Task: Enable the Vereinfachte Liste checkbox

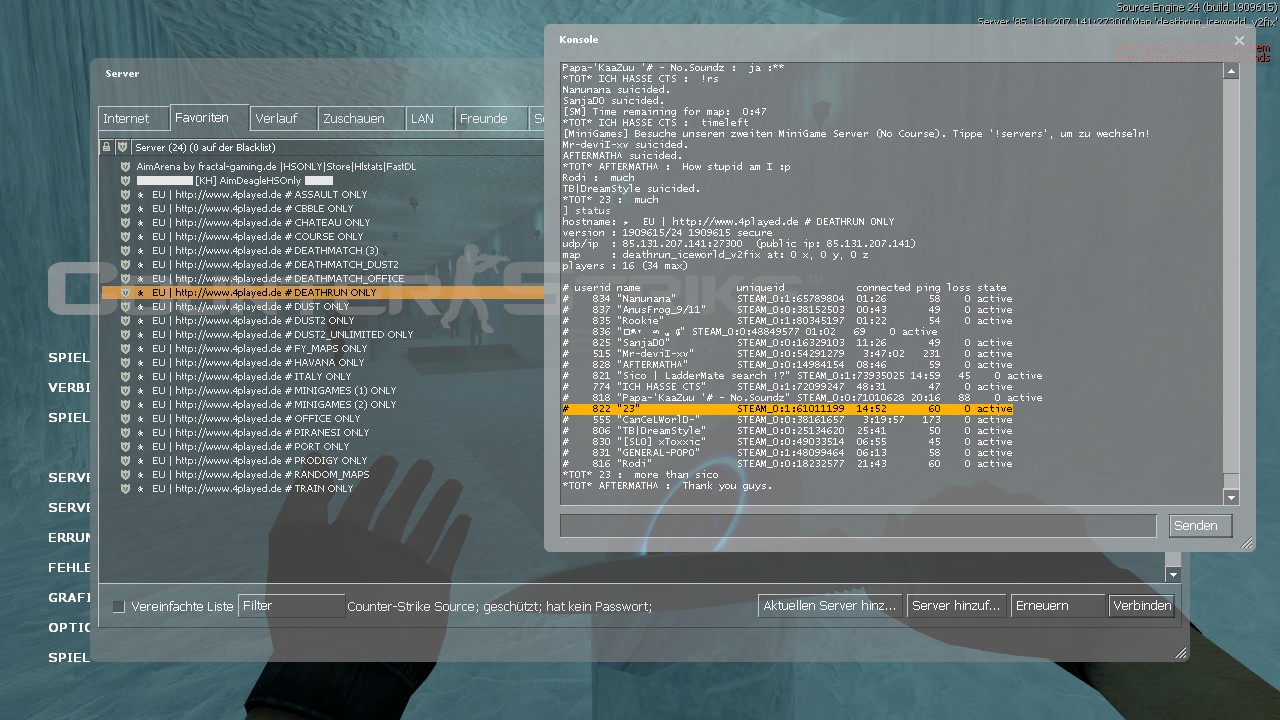Action: [x=119, y=606]
